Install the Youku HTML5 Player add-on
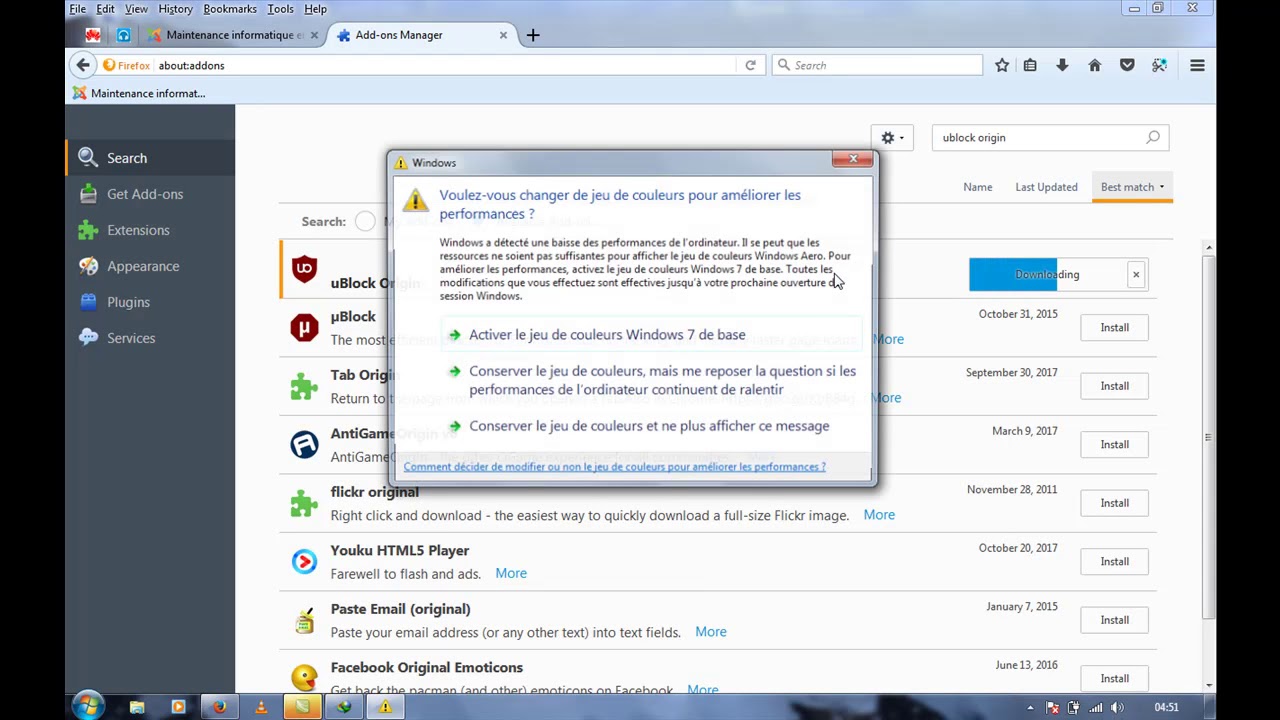 point(1114,562)
